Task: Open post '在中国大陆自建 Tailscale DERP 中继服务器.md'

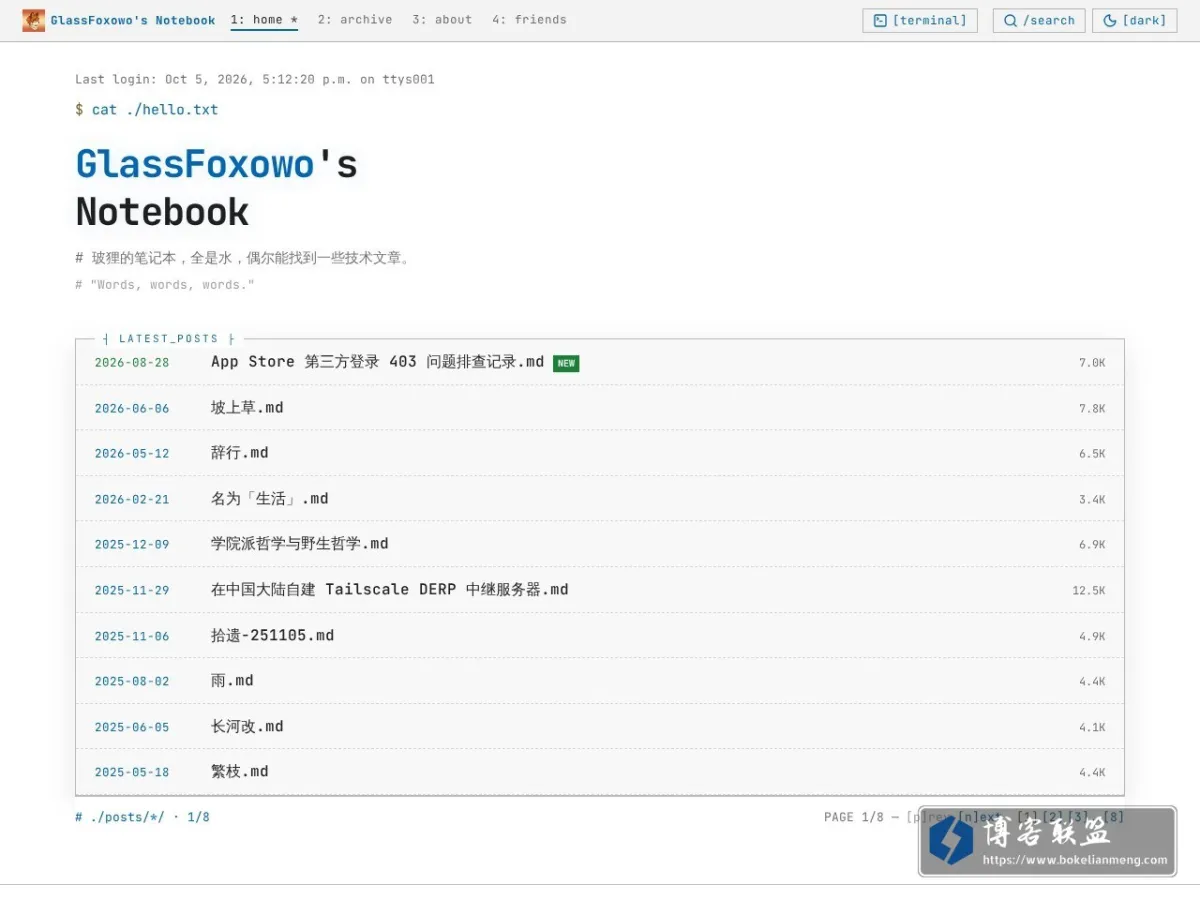Action: click(x=389, y=590)
